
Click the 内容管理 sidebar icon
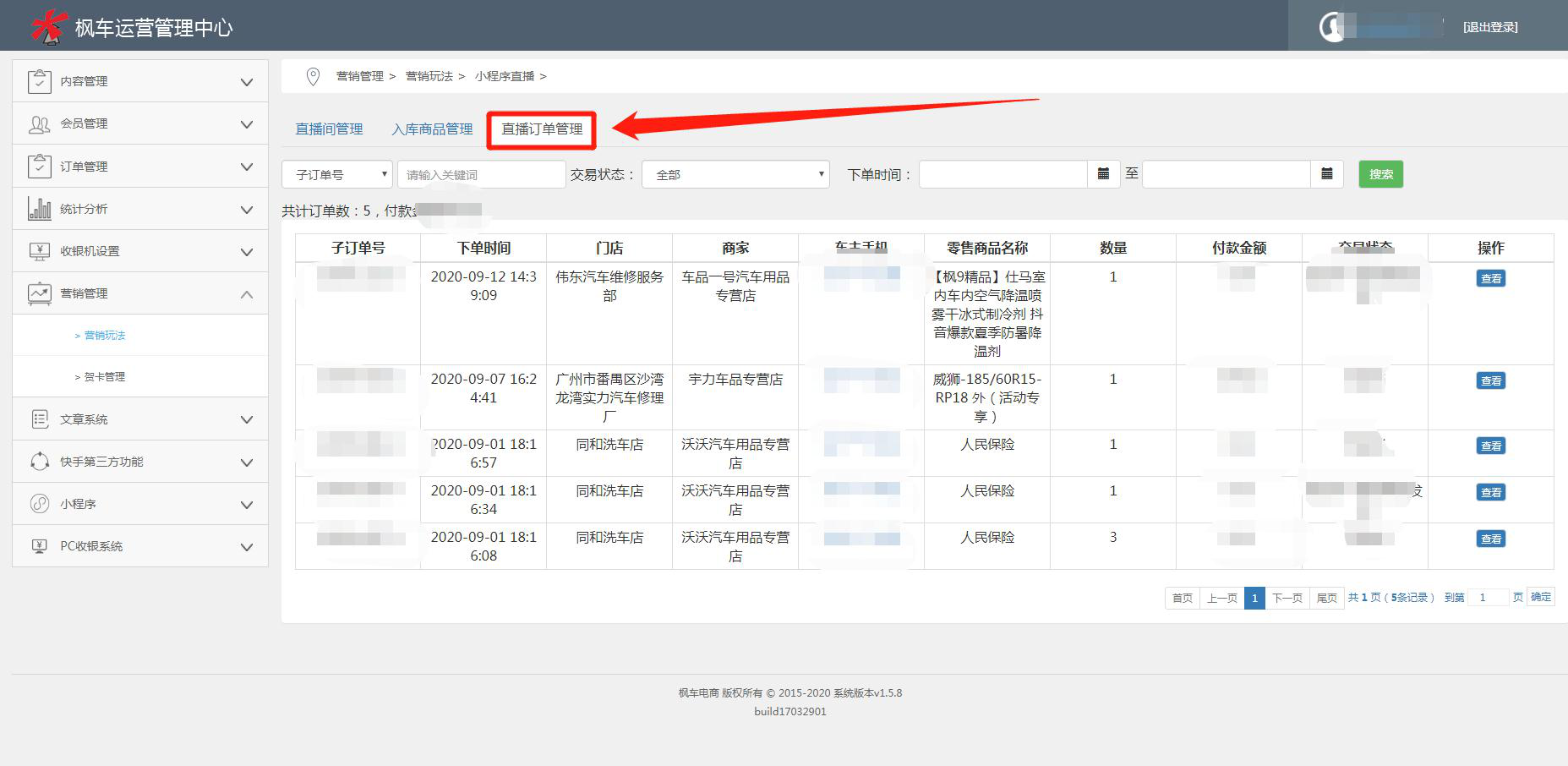click(x=39, y=81)
